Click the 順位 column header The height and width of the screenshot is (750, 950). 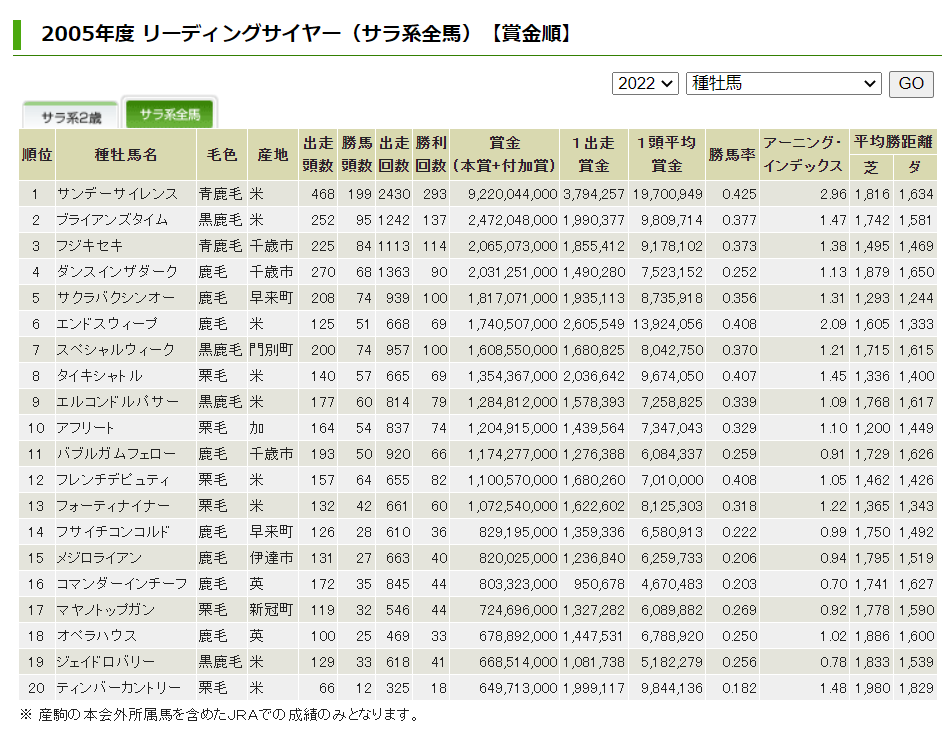point(37,154)
